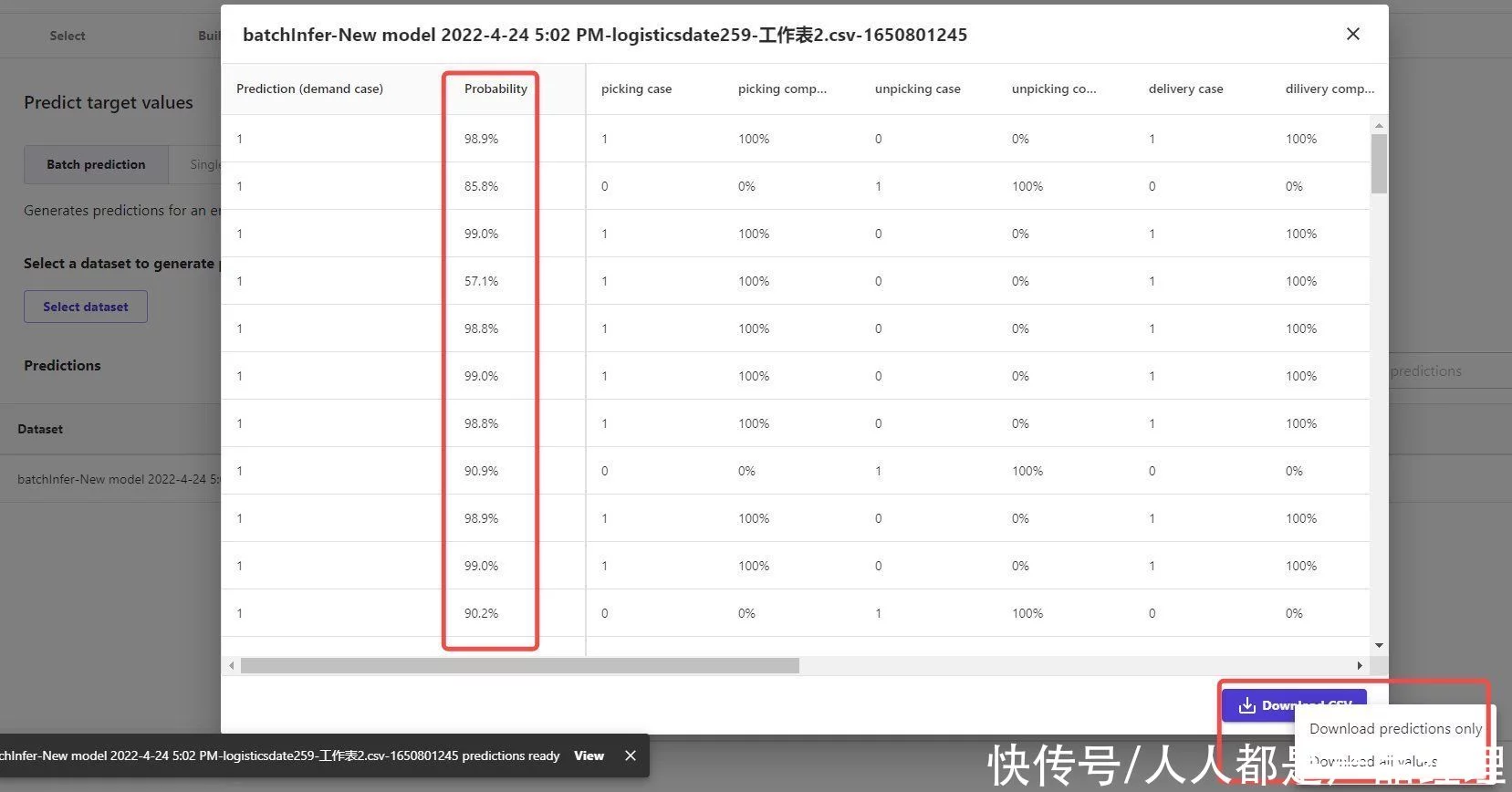Viewport: 1512px width, 792px height.
Task: Click the Select dataset button
Action: (x=86, y=307)
